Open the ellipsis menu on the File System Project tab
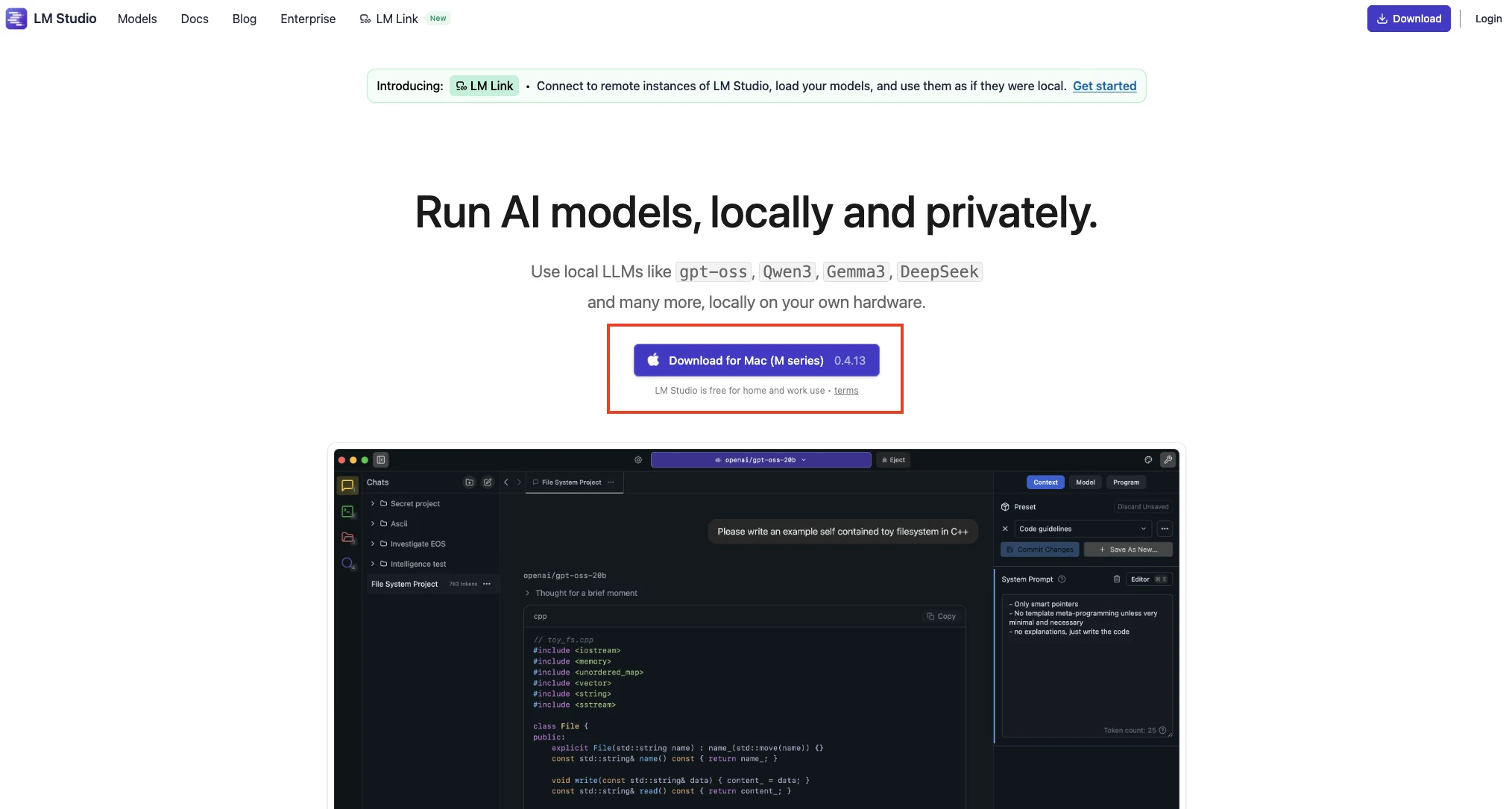The image size is (1512, 809). point(611,482)
